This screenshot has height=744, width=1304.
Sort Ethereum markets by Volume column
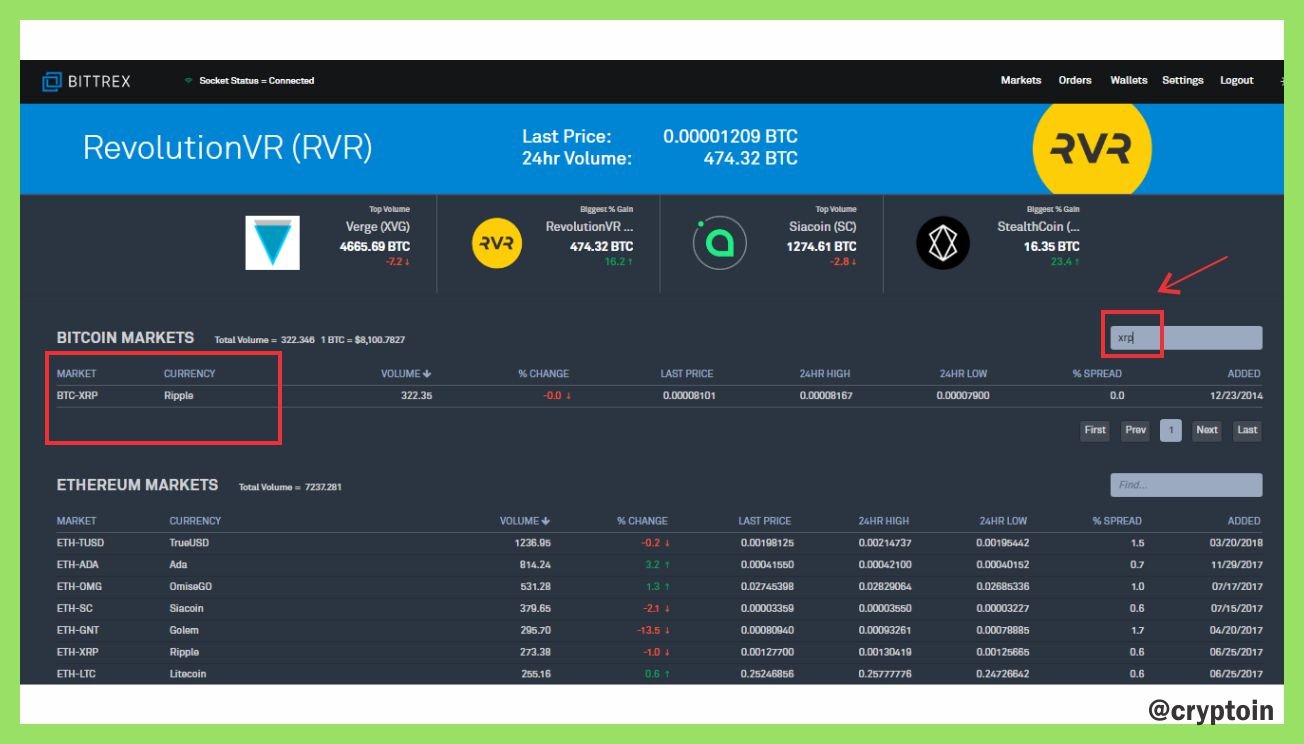pyautogui.click(x=525, y=521)
